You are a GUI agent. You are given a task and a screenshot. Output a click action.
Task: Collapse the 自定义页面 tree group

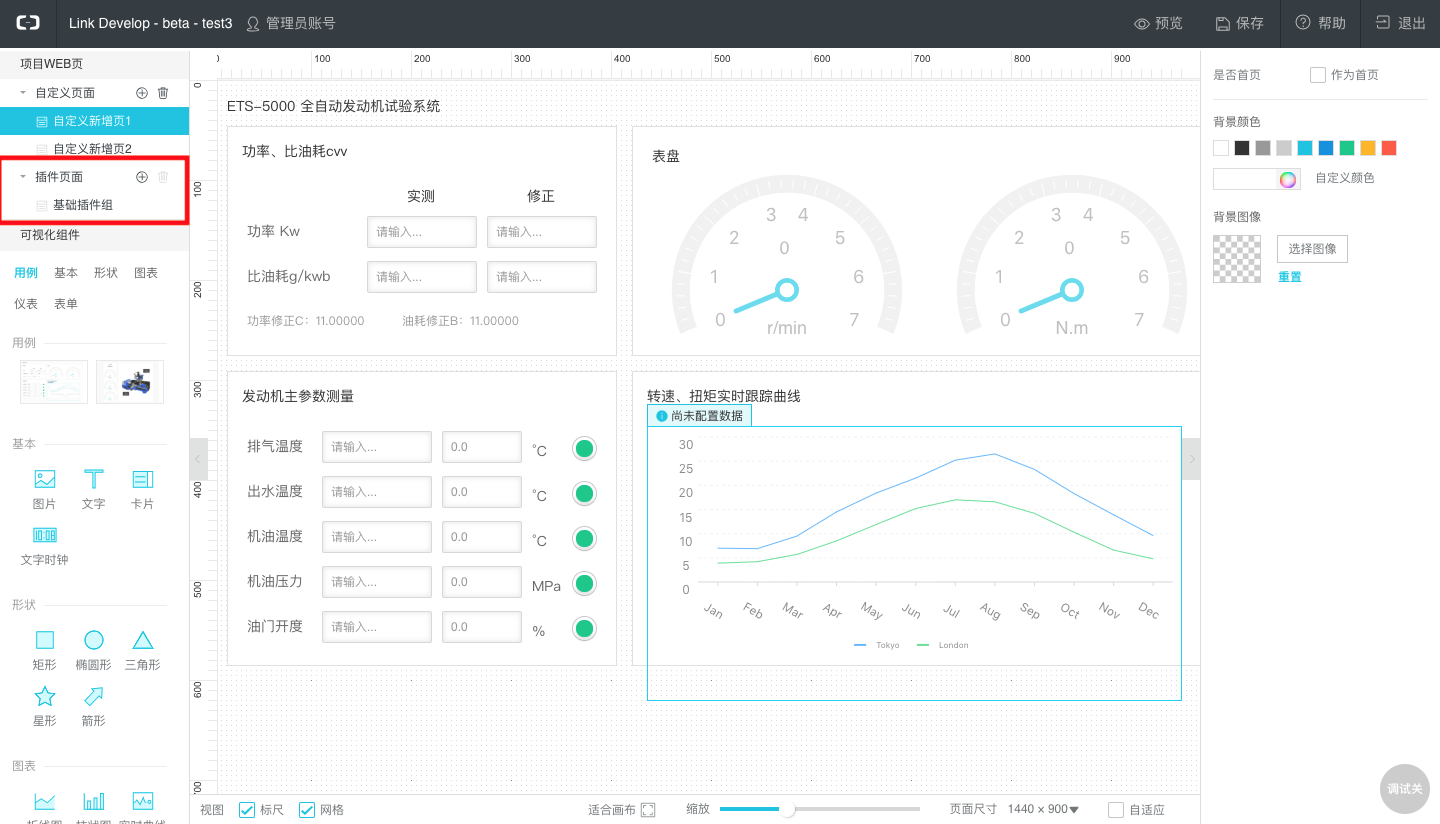[23, 93]
